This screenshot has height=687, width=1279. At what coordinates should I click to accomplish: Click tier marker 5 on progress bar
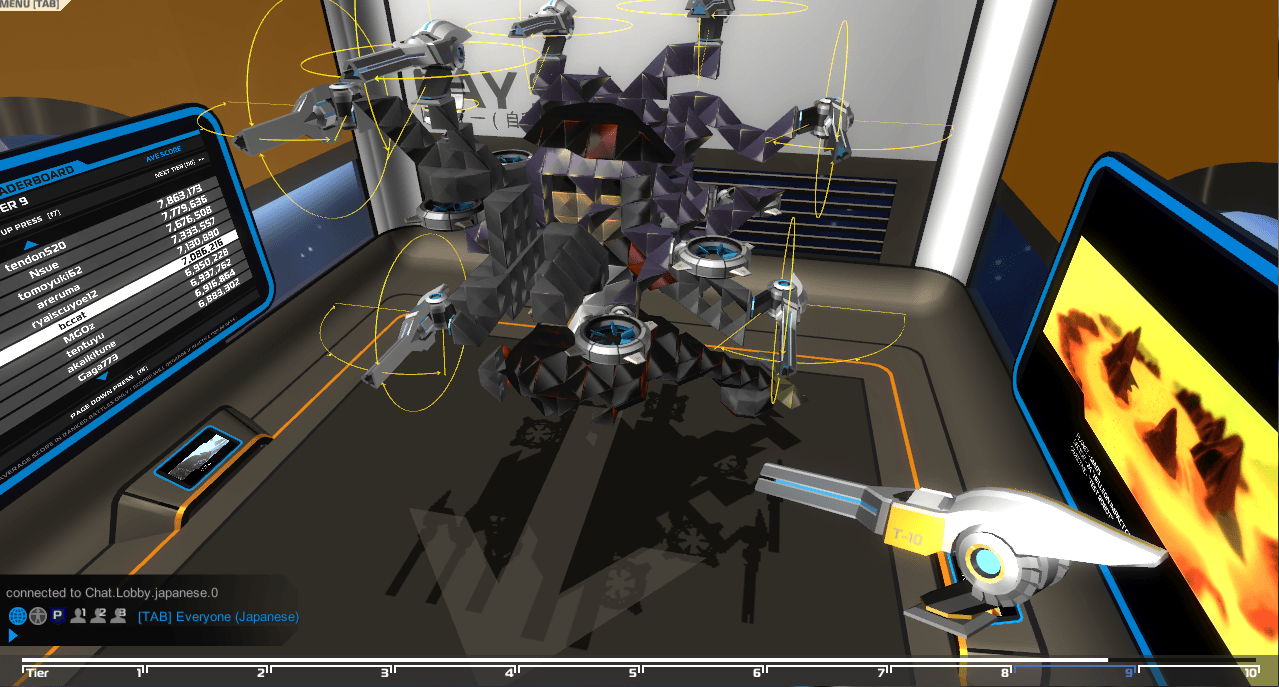click(633, 672)
